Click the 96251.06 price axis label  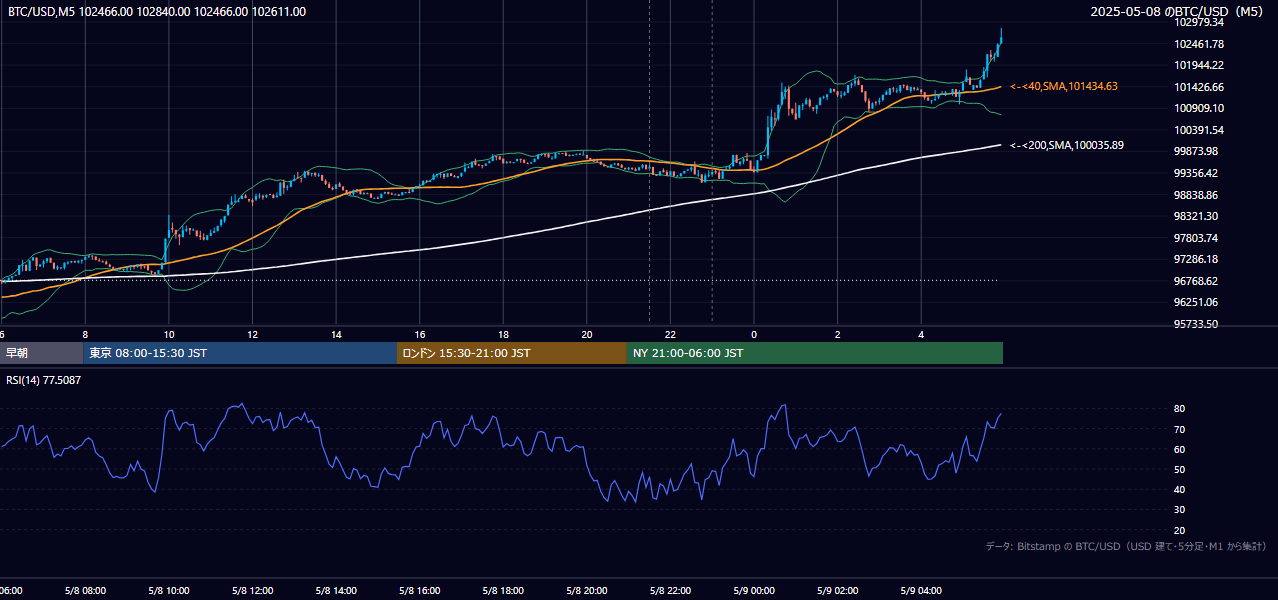(1196, 302)
